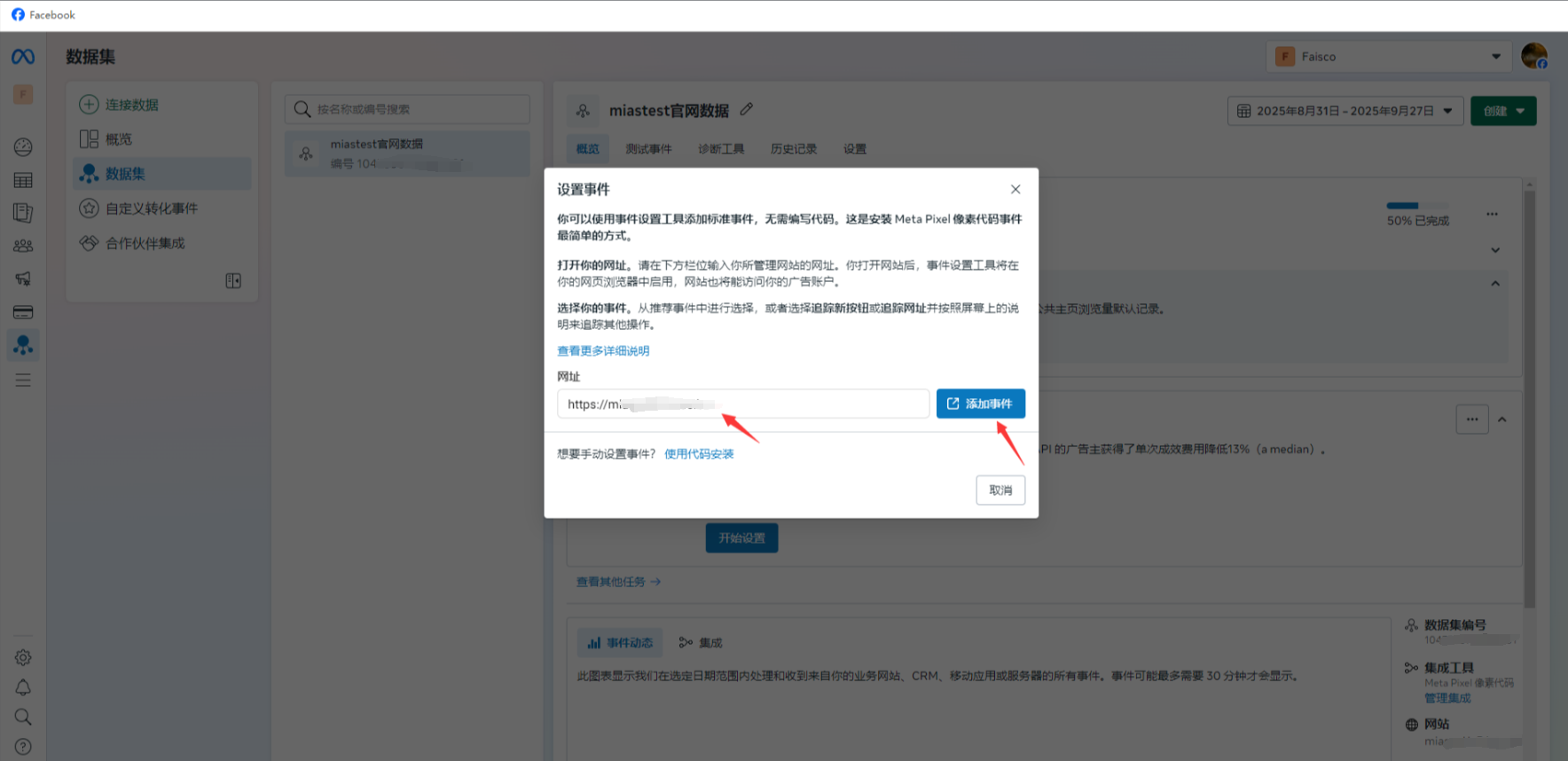Open the date range dropdown picker
The image size is (1568, 761).
click(x=1345, y=111)
